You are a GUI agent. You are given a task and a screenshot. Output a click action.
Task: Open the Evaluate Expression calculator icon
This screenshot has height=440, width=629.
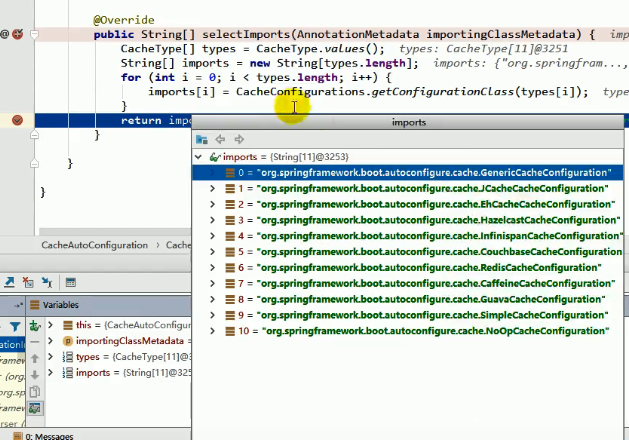point(71,282)
